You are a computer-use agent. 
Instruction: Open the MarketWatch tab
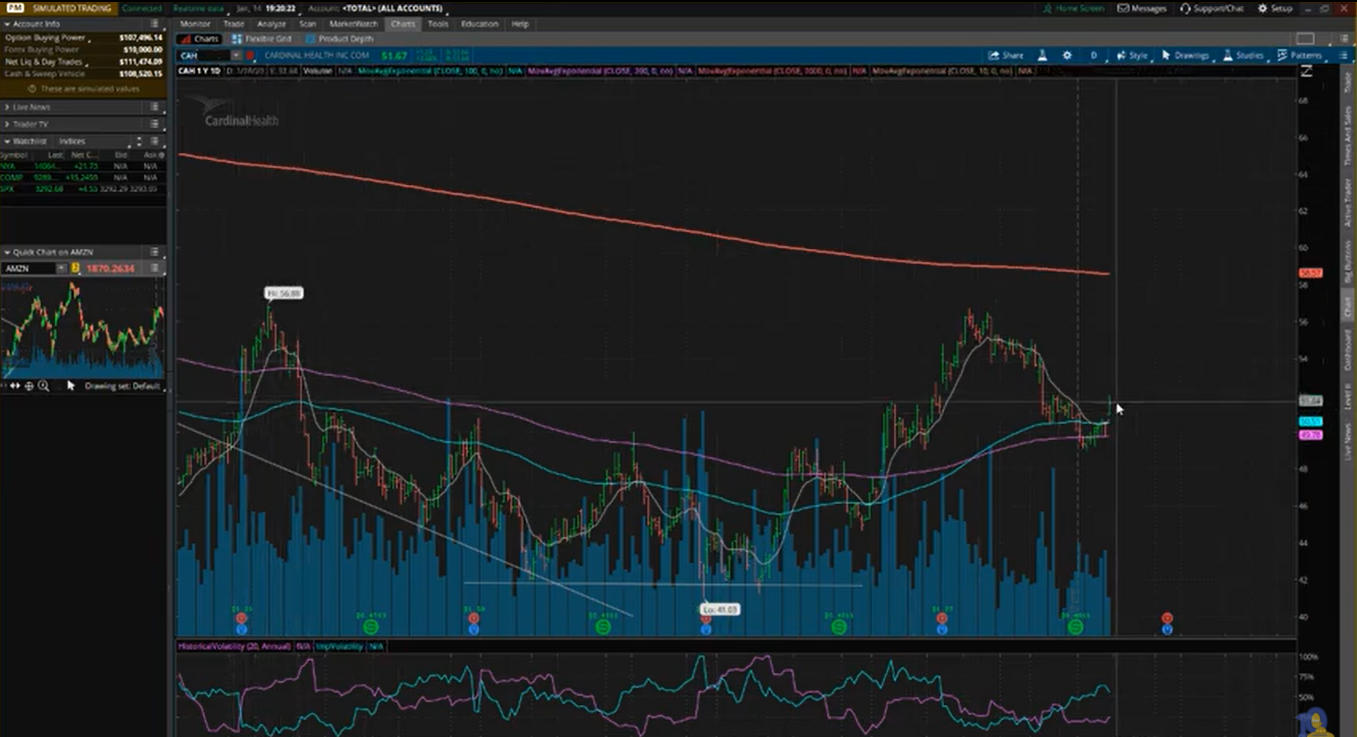(x=353, y=23)
